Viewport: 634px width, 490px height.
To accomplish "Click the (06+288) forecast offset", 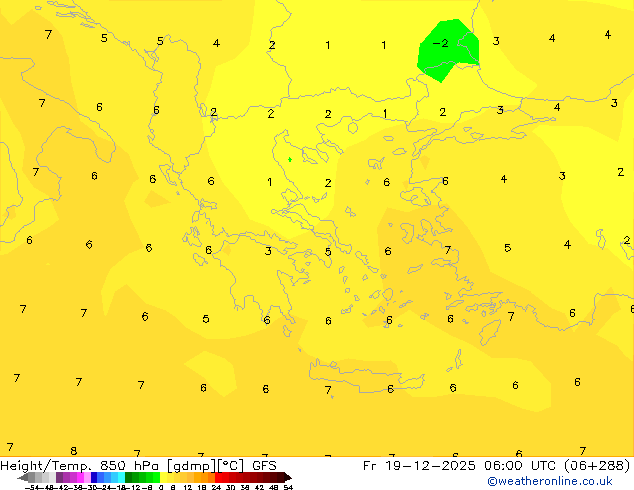I will (597, 466).
